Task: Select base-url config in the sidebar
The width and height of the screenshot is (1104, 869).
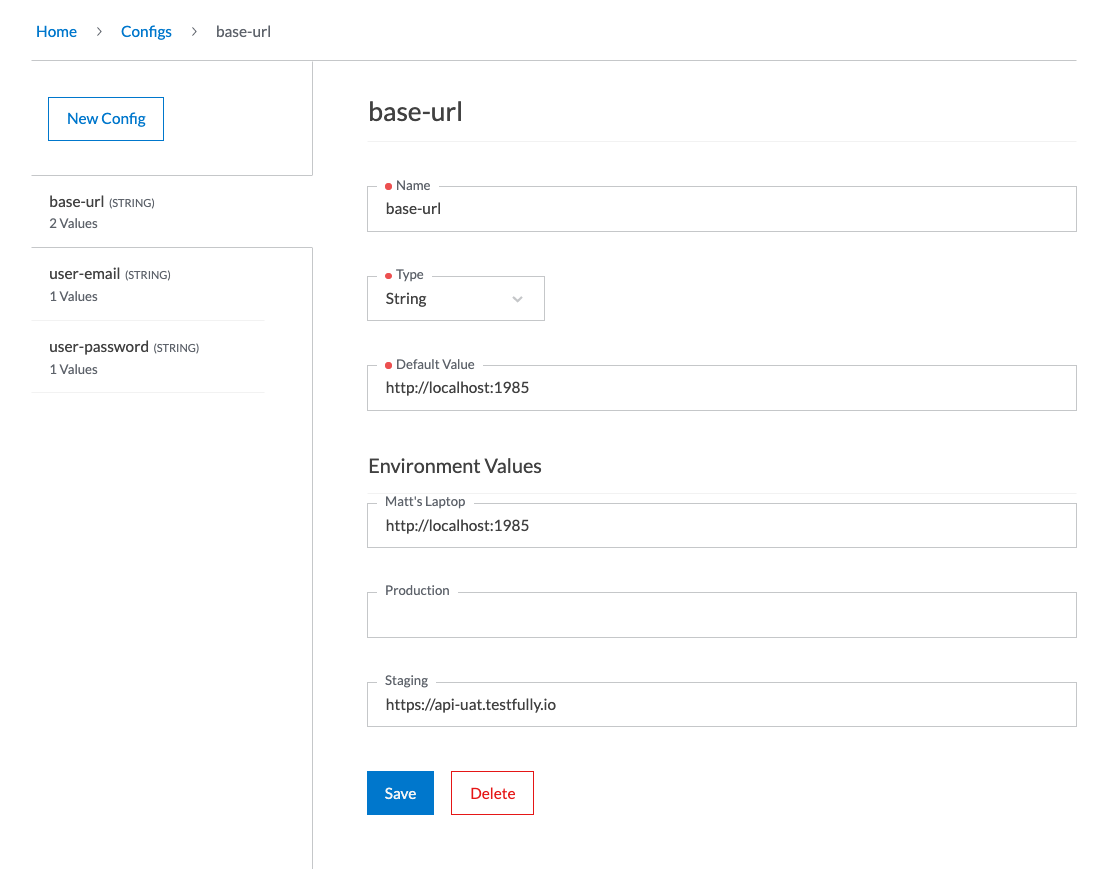Action: pos(172,212)
